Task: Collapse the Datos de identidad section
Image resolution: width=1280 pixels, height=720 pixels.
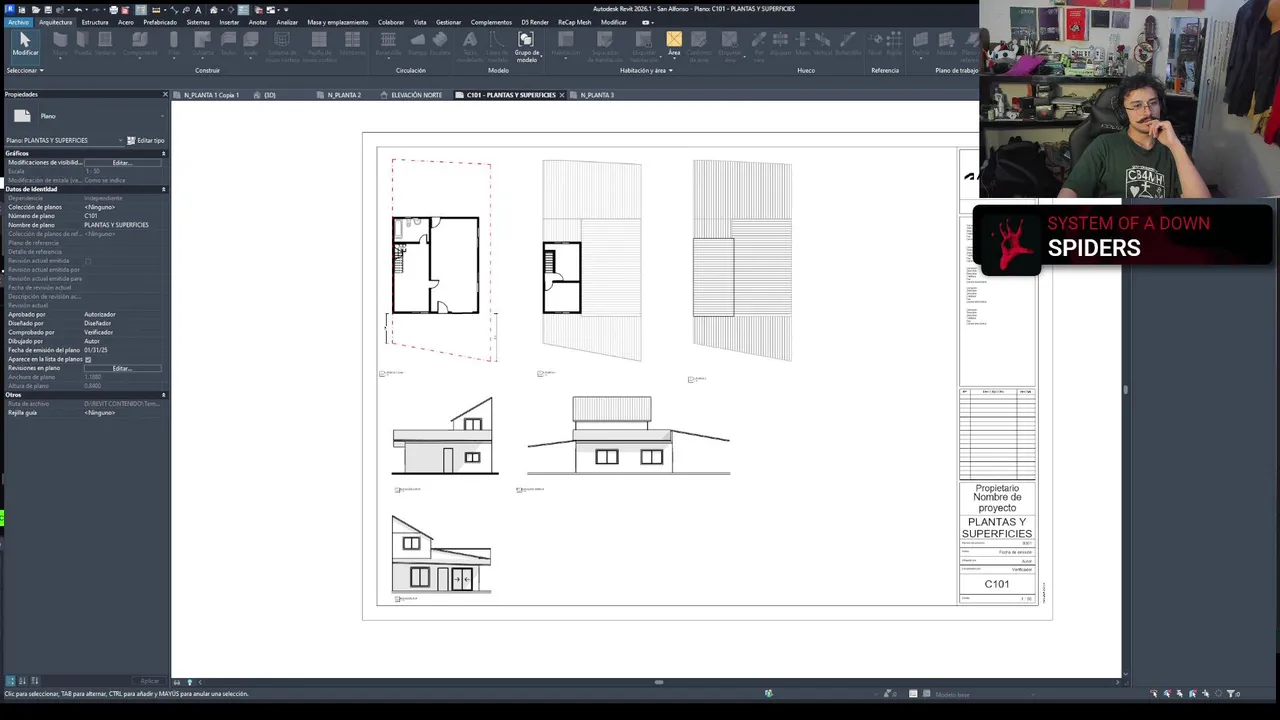Action: click(163, 189)
